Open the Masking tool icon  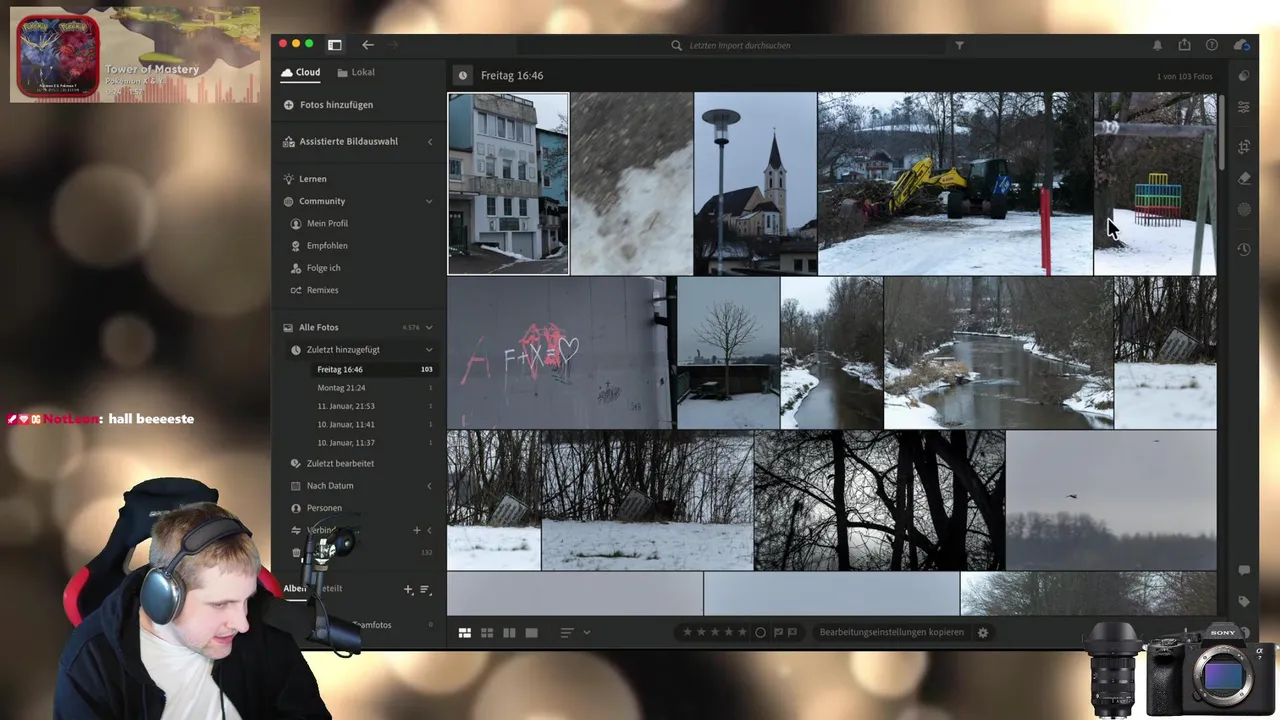click(x=1244, y=209)
